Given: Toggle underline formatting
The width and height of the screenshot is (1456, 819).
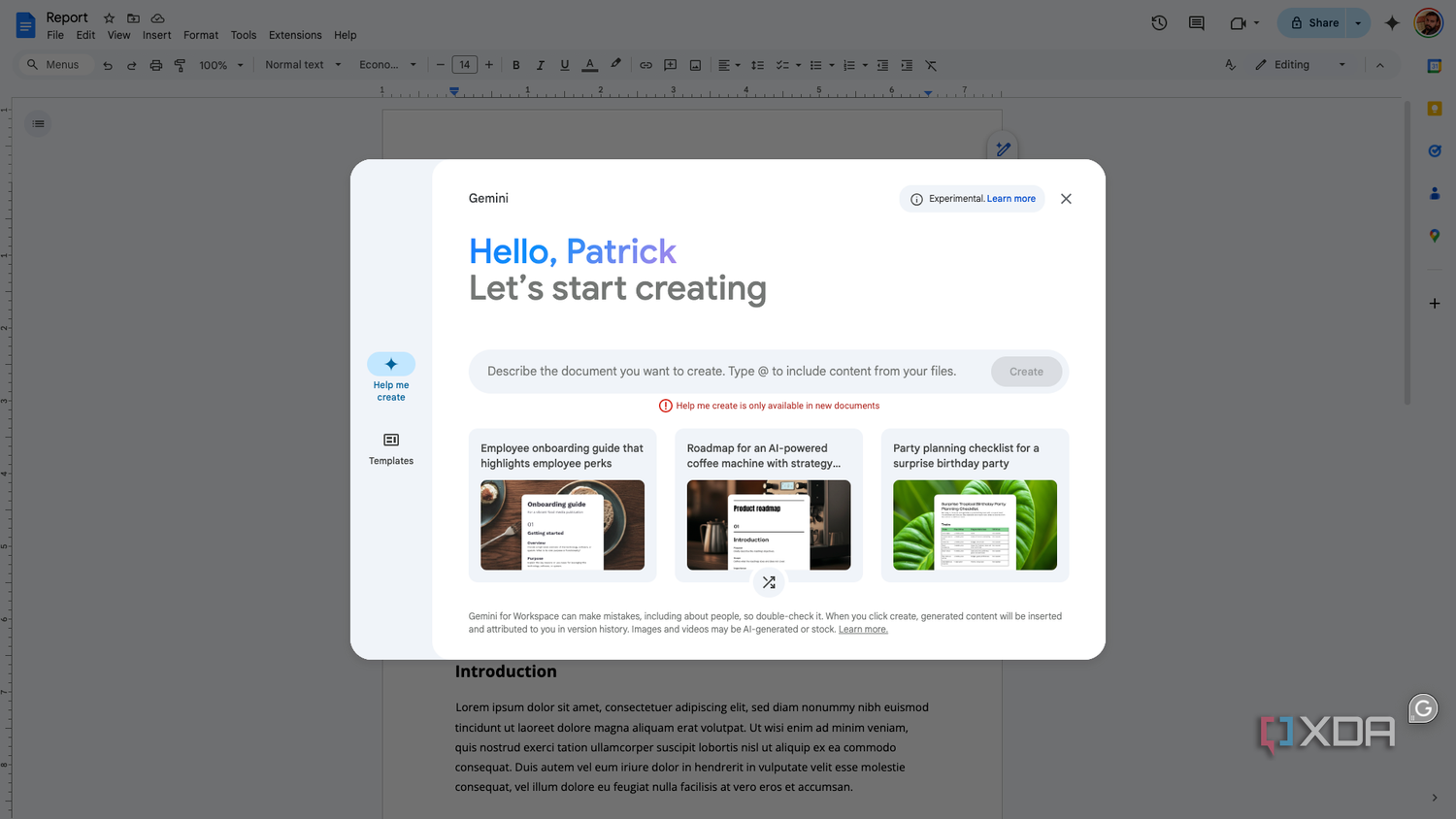Looking at the screenshot, I should pyautogui.click(x=565, y=65).
